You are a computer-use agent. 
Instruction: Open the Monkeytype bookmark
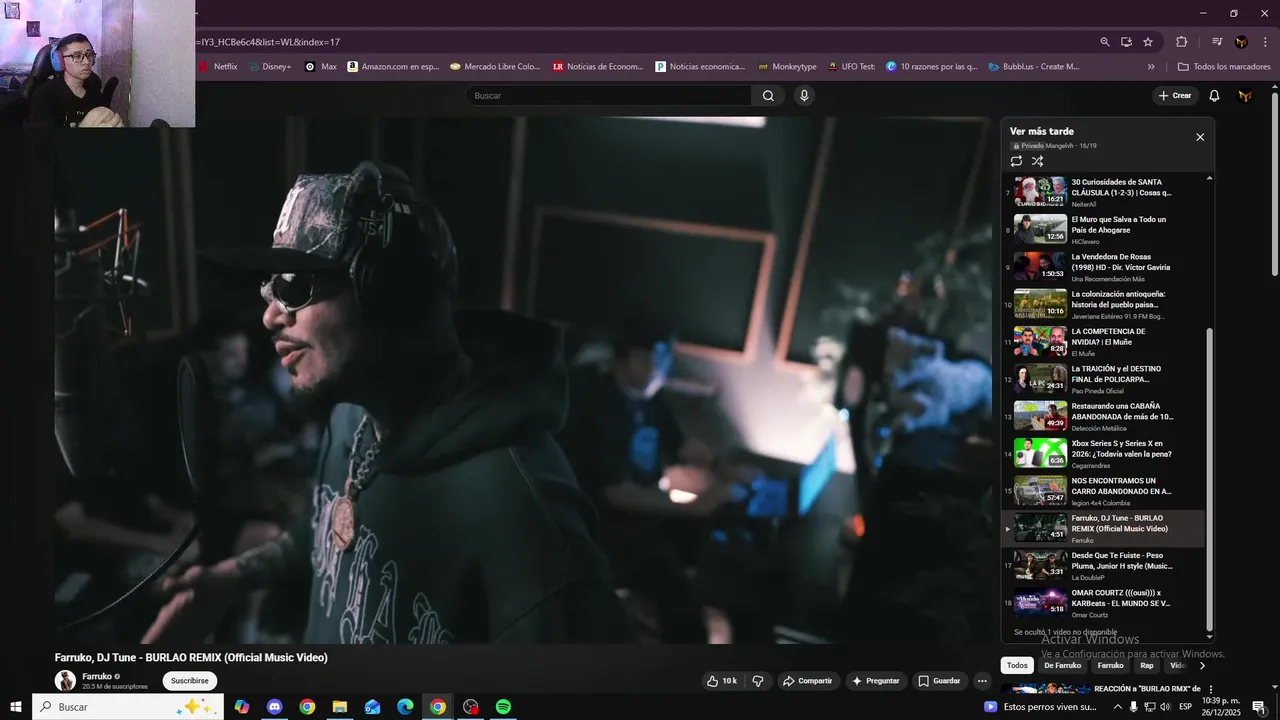787,67
